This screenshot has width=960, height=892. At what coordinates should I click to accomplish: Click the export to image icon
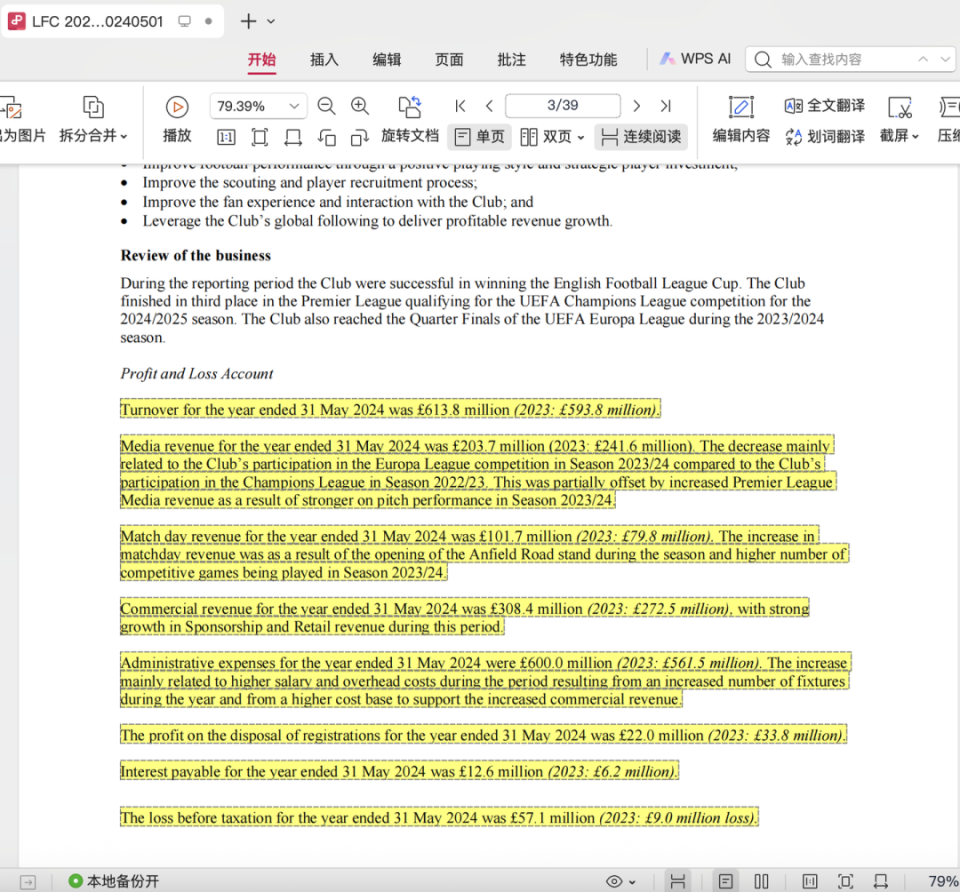point(12,107)
